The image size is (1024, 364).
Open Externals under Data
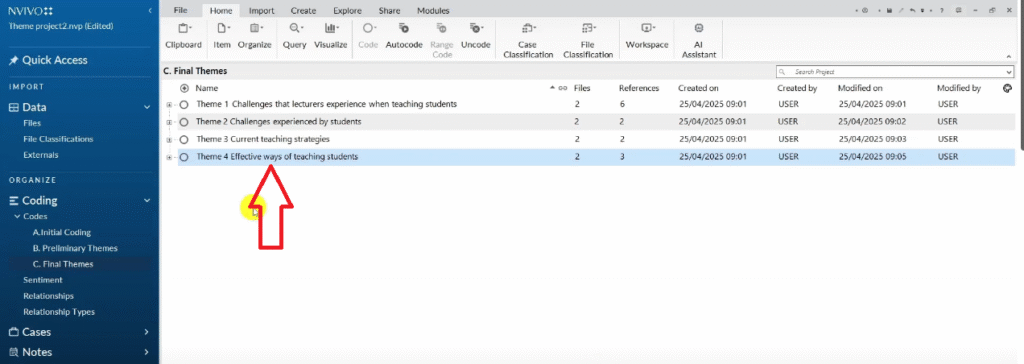[x=40, y=155]
